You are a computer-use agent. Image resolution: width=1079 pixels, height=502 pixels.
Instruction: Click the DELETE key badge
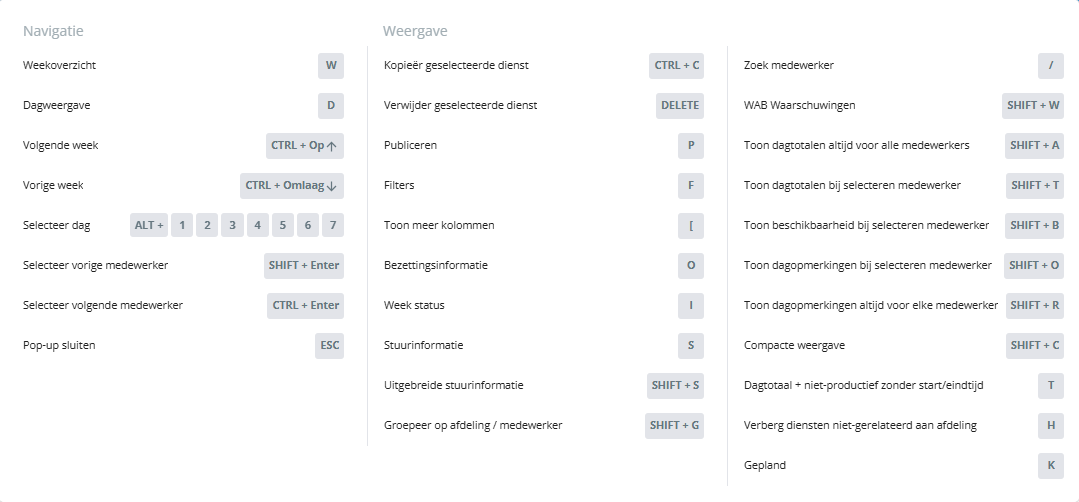coord(680,106)
